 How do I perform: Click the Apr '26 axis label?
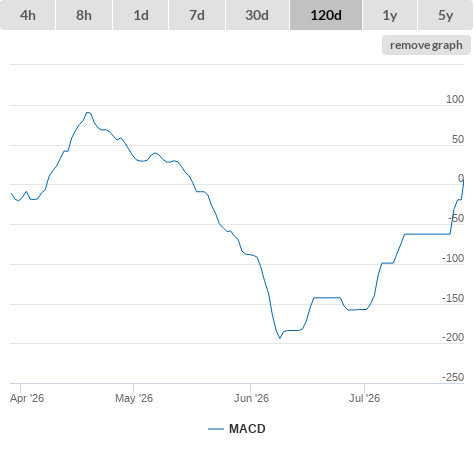tap(27, 398)
